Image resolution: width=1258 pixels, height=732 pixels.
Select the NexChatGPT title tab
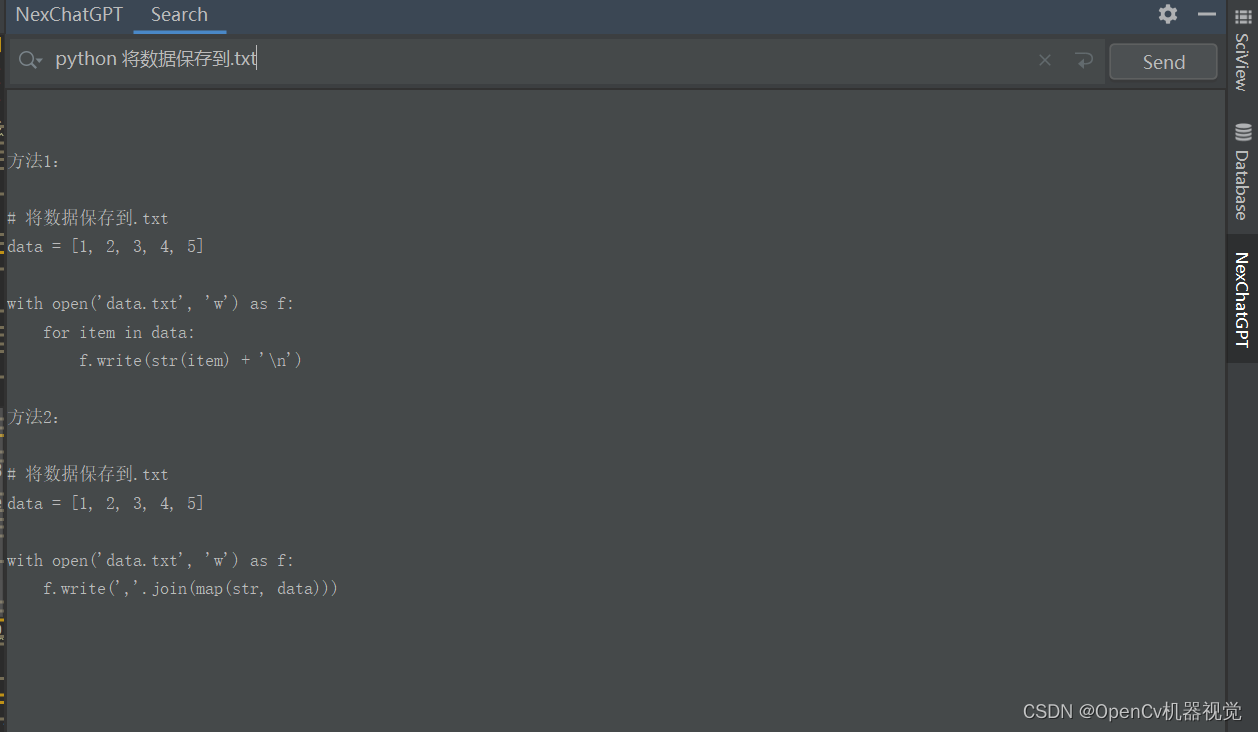click(x=69, y=15)
